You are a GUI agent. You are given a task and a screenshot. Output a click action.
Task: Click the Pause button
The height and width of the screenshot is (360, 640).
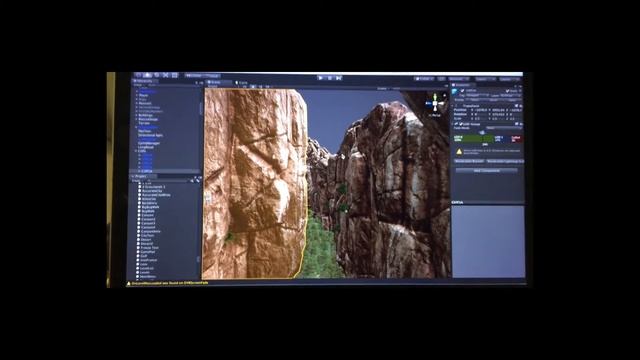(x=330, y=78)
